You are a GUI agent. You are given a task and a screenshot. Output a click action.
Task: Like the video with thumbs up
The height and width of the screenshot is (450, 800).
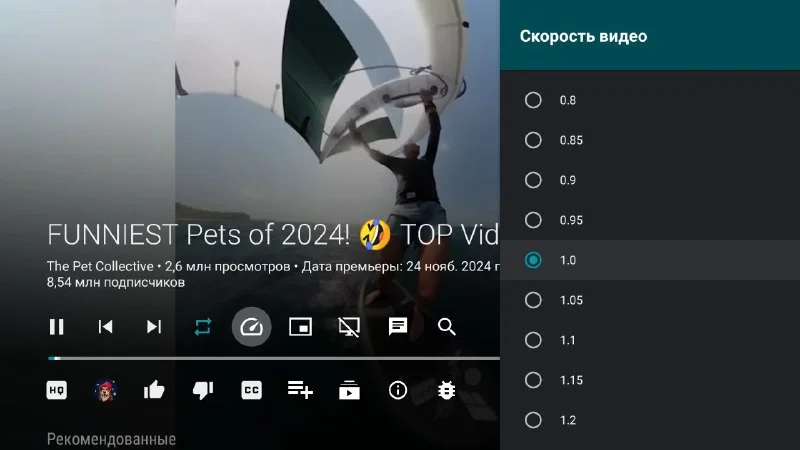[154, 390]
